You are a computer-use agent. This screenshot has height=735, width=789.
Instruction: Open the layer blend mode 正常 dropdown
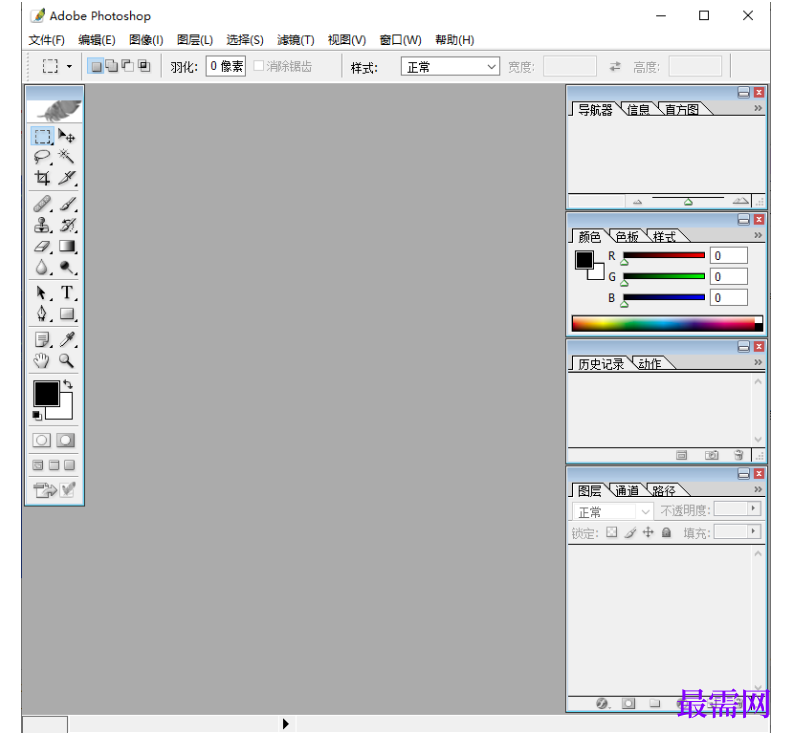pyautogui.click(x=612, y=512)
